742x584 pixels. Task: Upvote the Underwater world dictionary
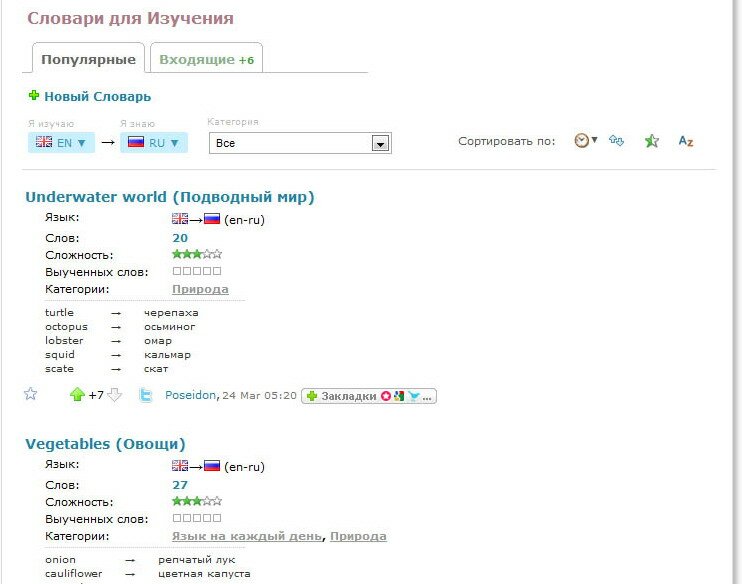coord(77,395)
